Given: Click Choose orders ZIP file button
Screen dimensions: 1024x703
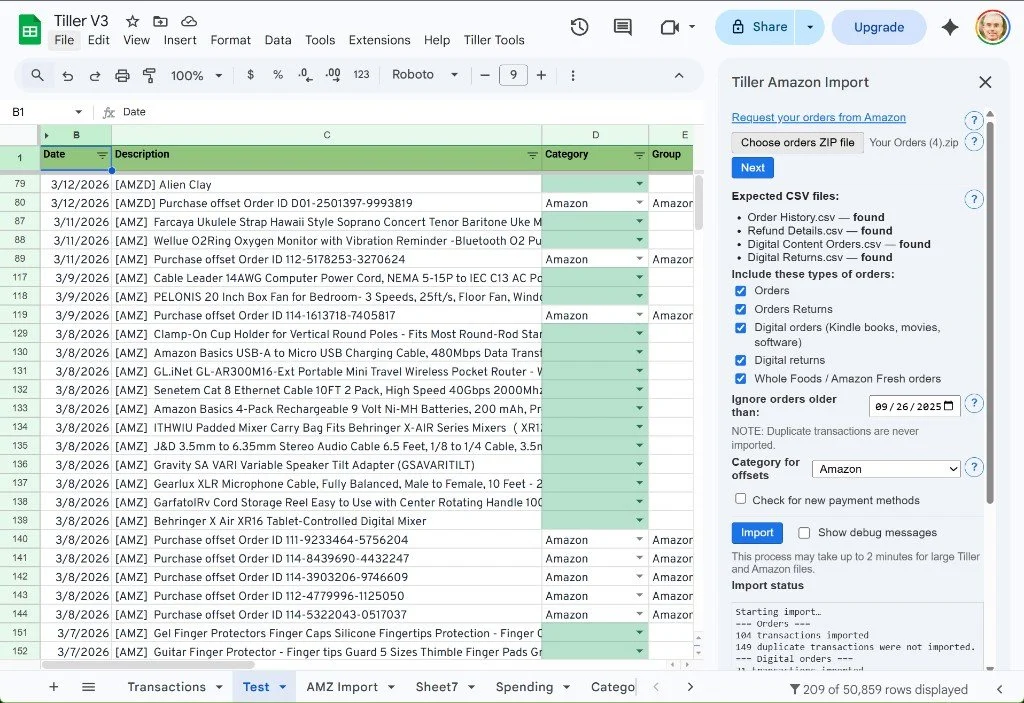Looking at the screenshot, I should (x=797, y=142).
